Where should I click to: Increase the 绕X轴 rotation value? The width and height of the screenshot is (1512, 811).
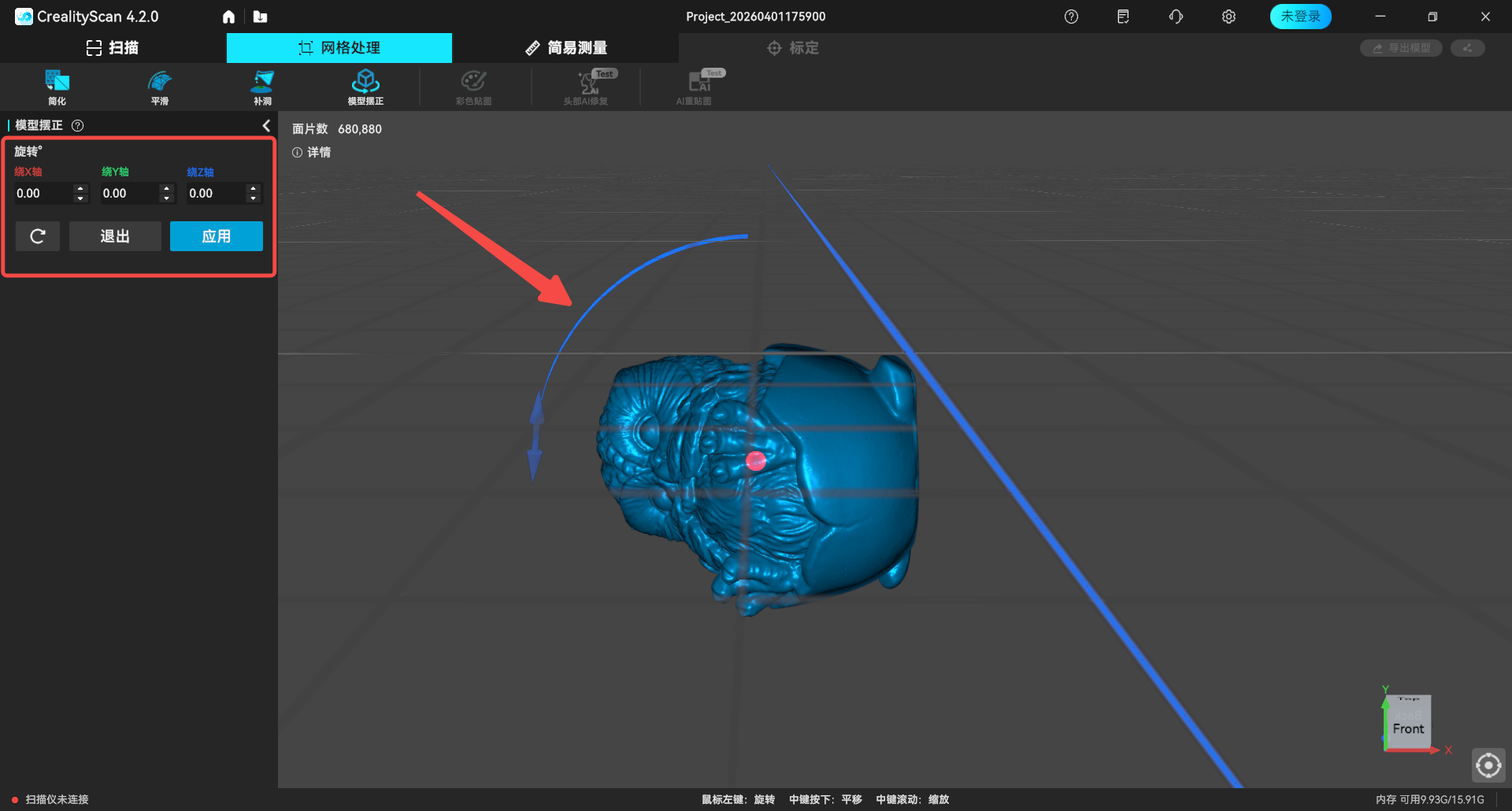click(x=80, y=189)
